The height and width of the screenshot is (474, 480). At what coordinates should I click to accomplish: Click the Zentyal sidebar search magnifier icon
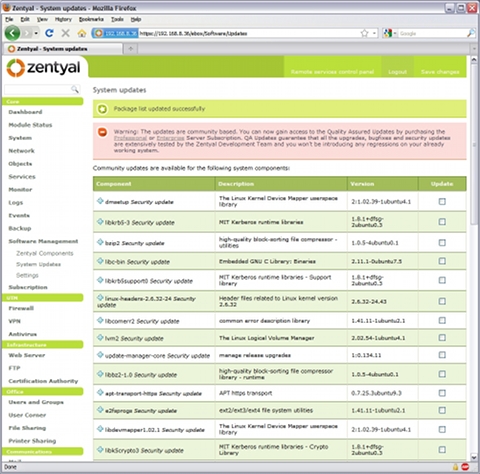click(x=75, y=89)
